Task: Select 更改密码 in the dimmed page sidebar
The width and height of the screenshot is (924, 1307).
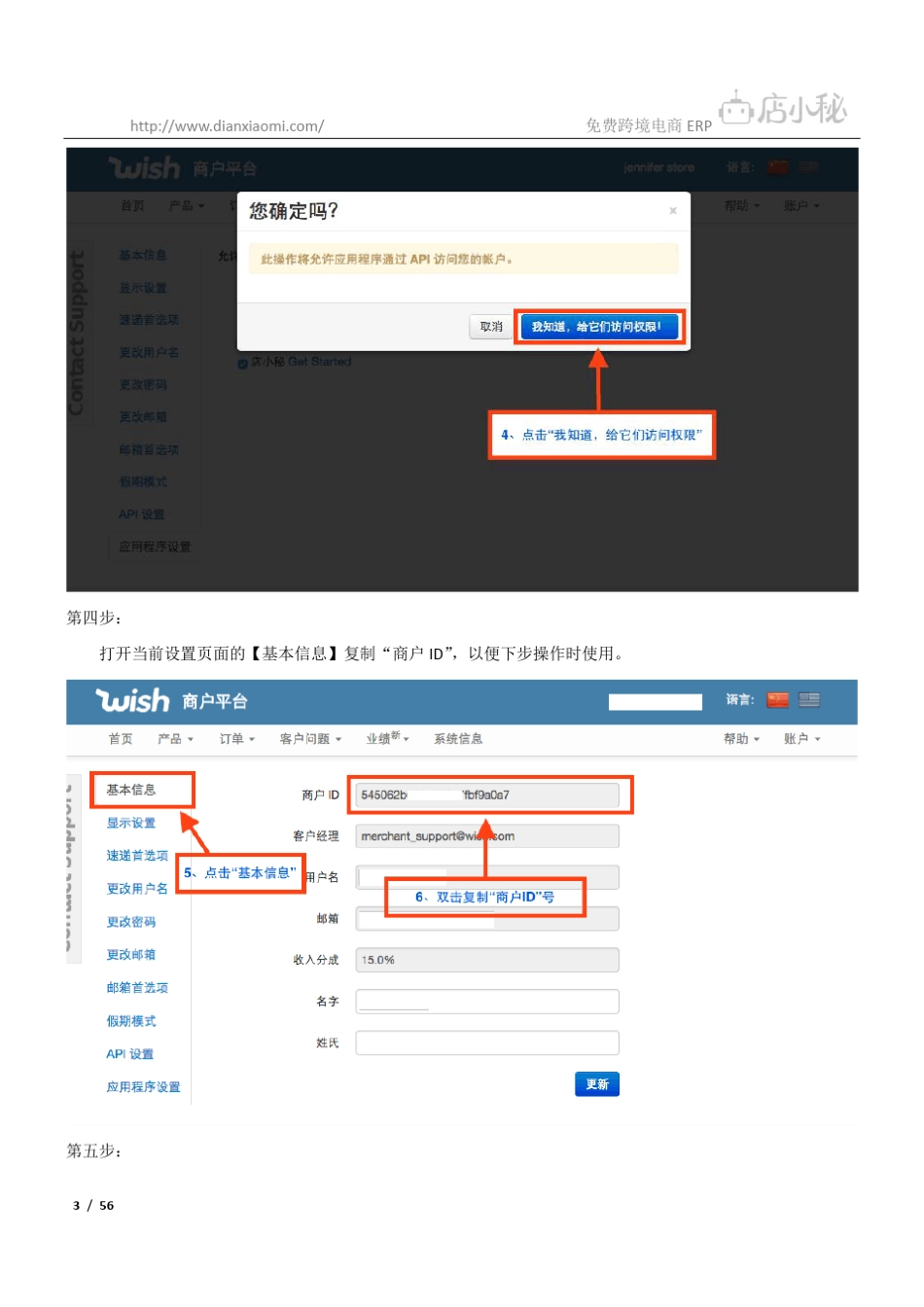Action: (x=142, y=385)
